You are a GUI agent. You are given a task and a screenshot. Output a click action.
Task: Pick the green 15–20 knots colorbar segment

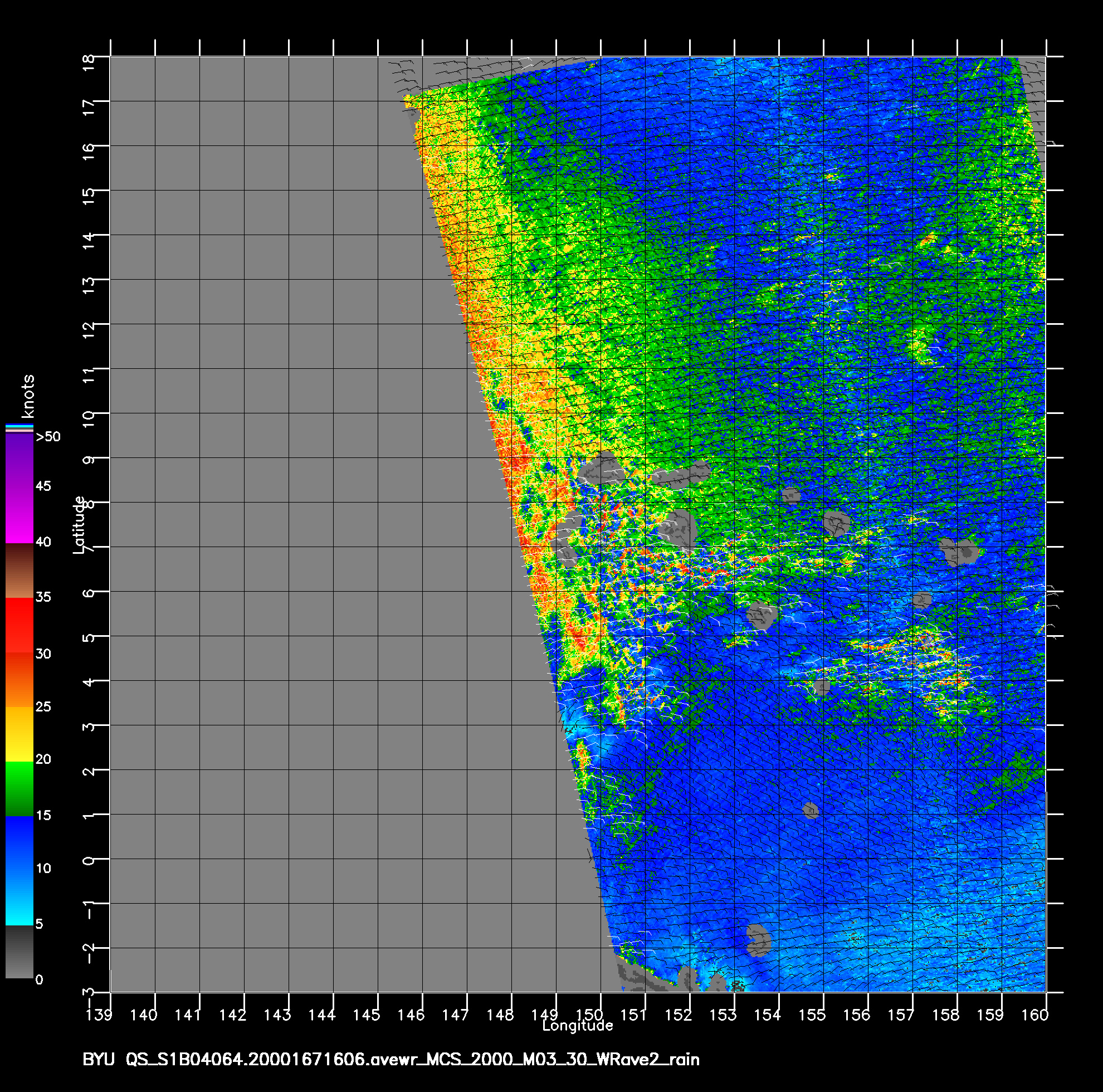click(19, 789)
